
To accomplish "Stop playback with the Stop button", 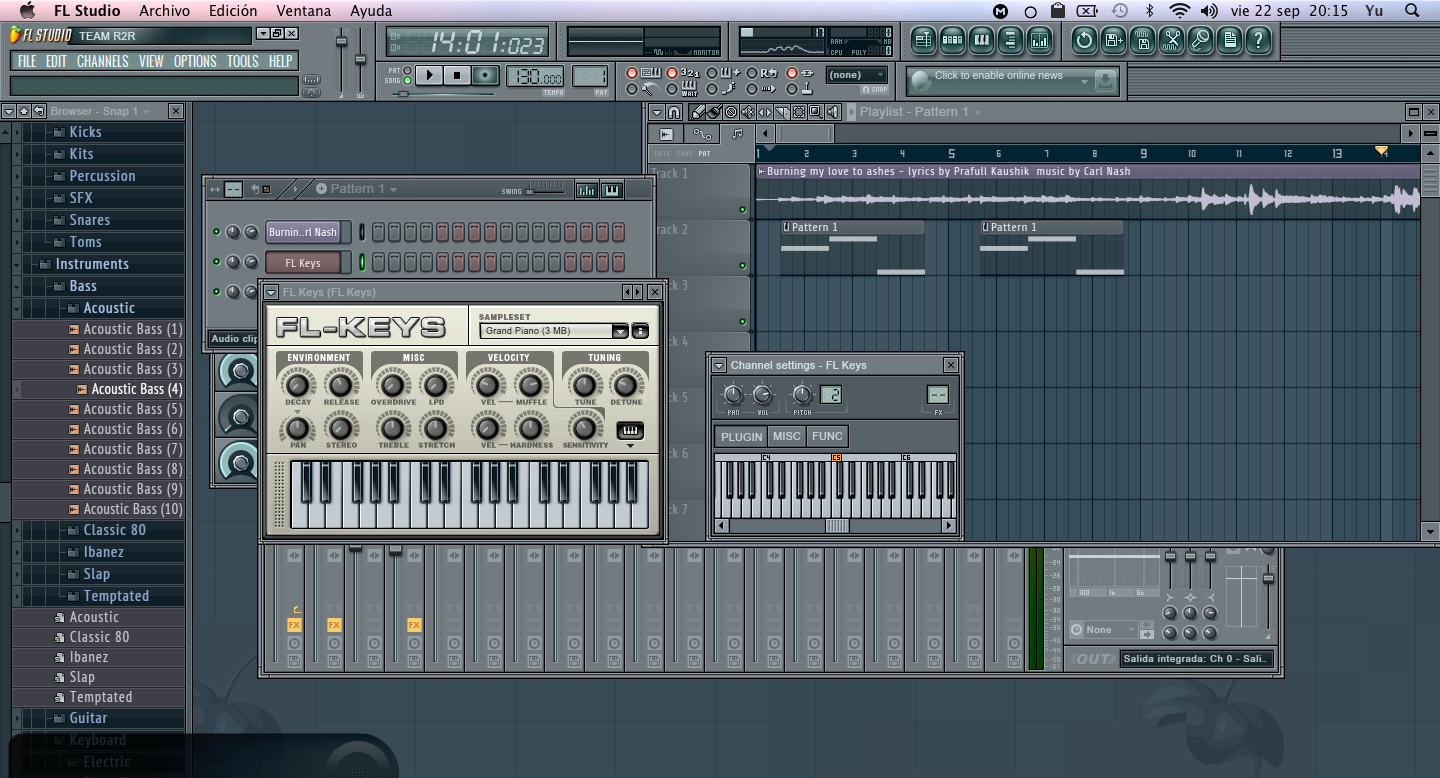I will point(457,75).
